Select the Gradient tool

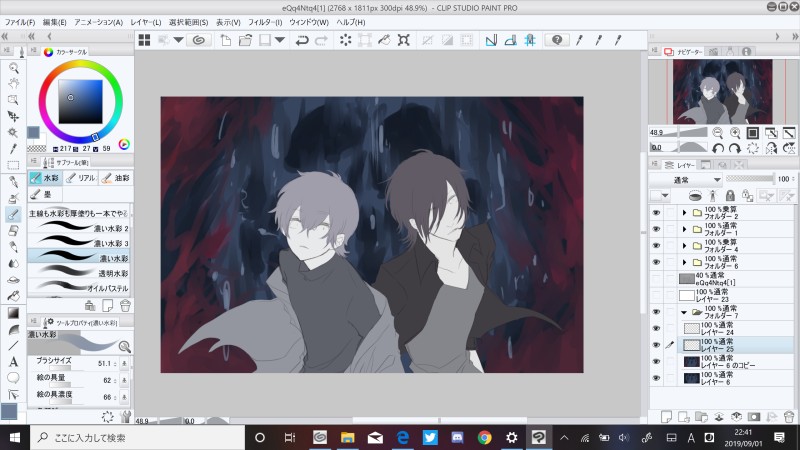[13, 313]
